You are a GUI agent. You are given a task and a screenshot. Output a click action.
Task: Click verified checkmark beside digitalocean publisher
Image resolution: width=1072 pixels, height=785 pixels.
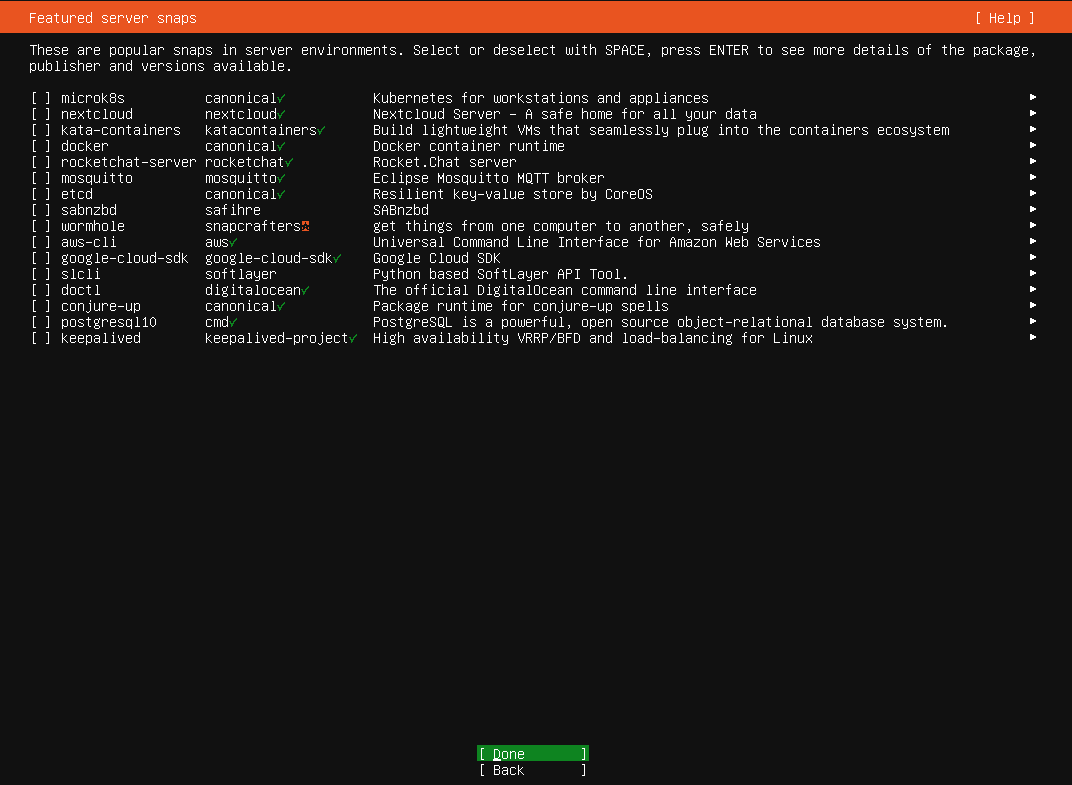coord(305,290)
